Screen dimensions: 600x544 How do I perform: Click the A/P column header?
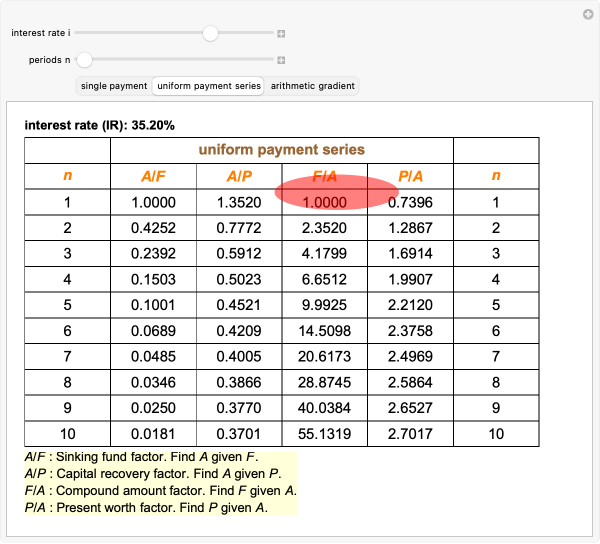[239, 176]
